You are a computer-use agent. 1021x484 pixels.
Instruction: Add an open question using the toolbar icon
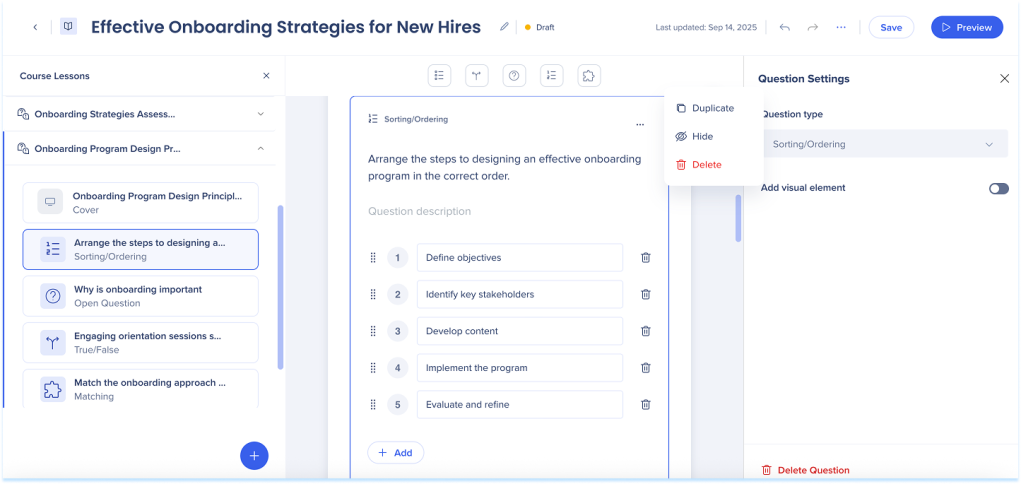[514, 75]
